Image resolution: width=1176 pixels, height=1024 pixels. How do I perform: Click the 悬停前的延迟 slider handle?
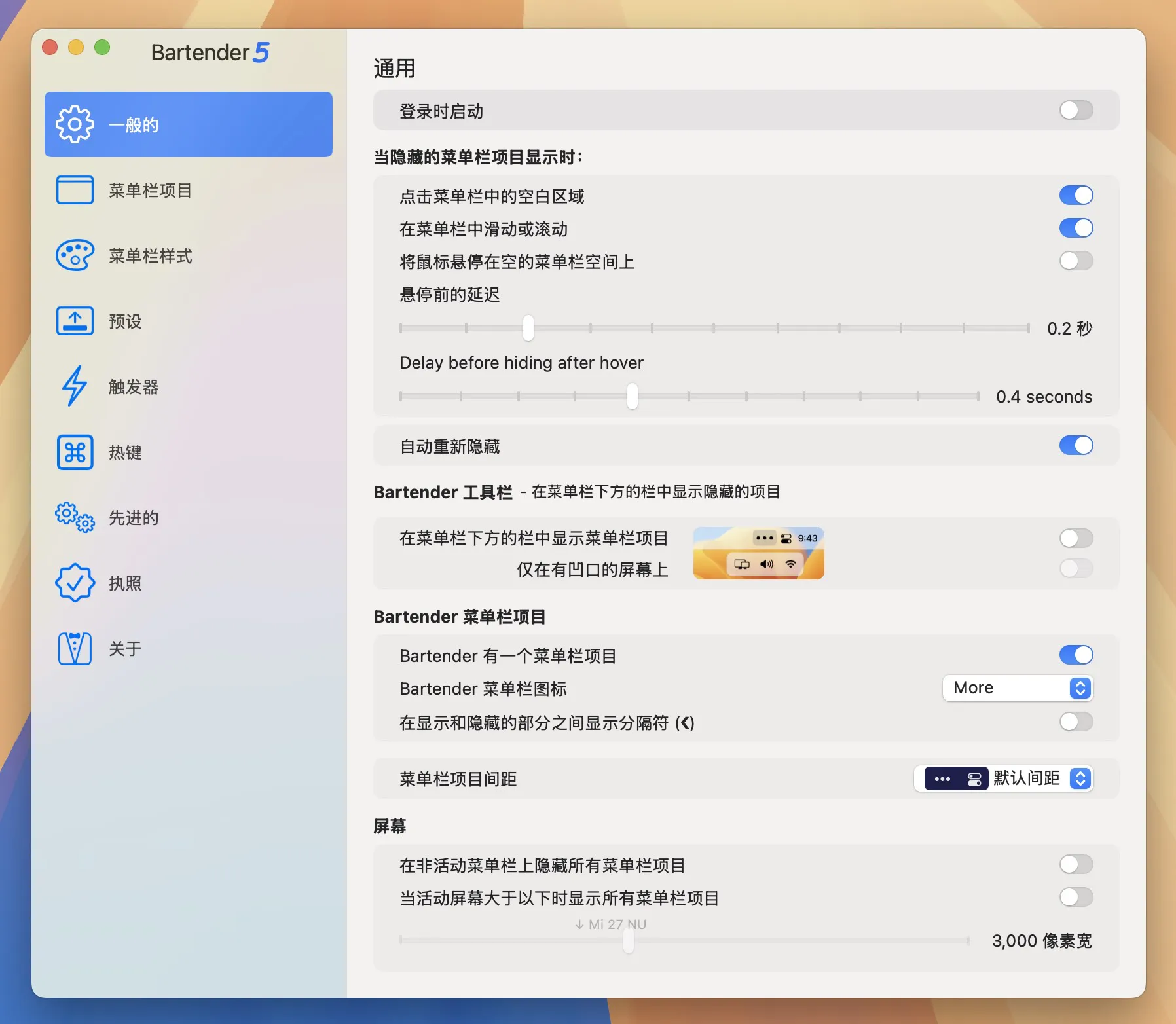tap(528, 328)
